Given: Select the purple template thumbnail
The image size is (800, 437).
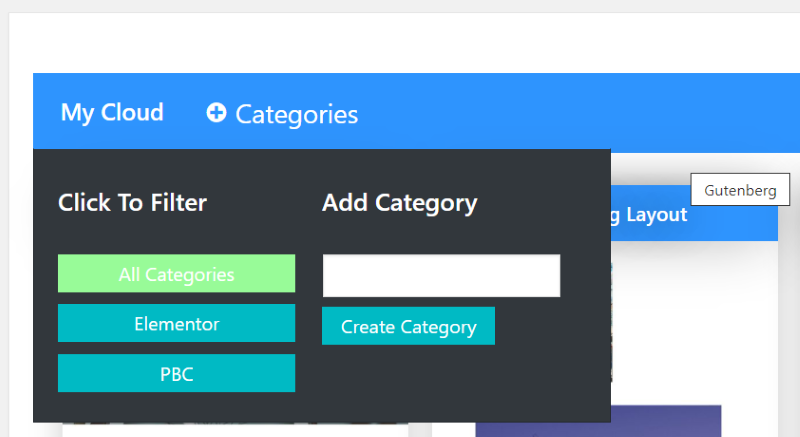Looking at the screenshot, I should [598, 421].
